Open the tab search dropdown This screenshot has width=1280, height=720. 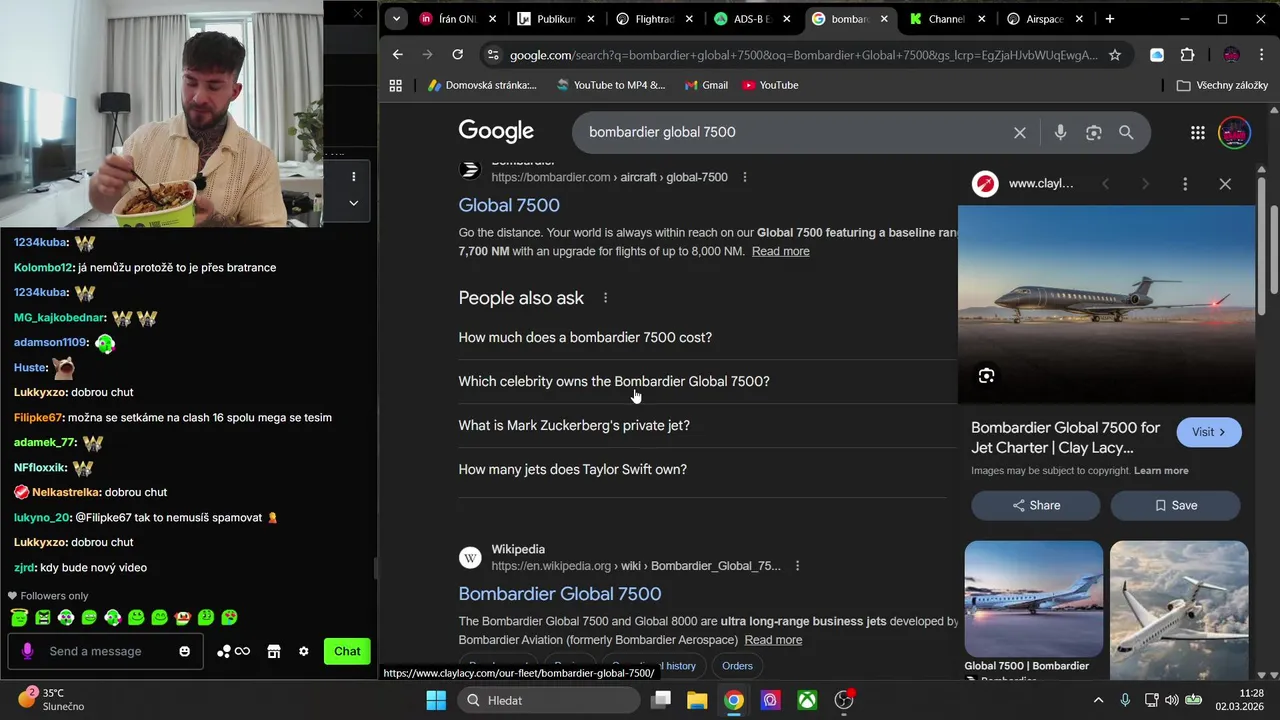pyautogui.click(x=397, y=18)
